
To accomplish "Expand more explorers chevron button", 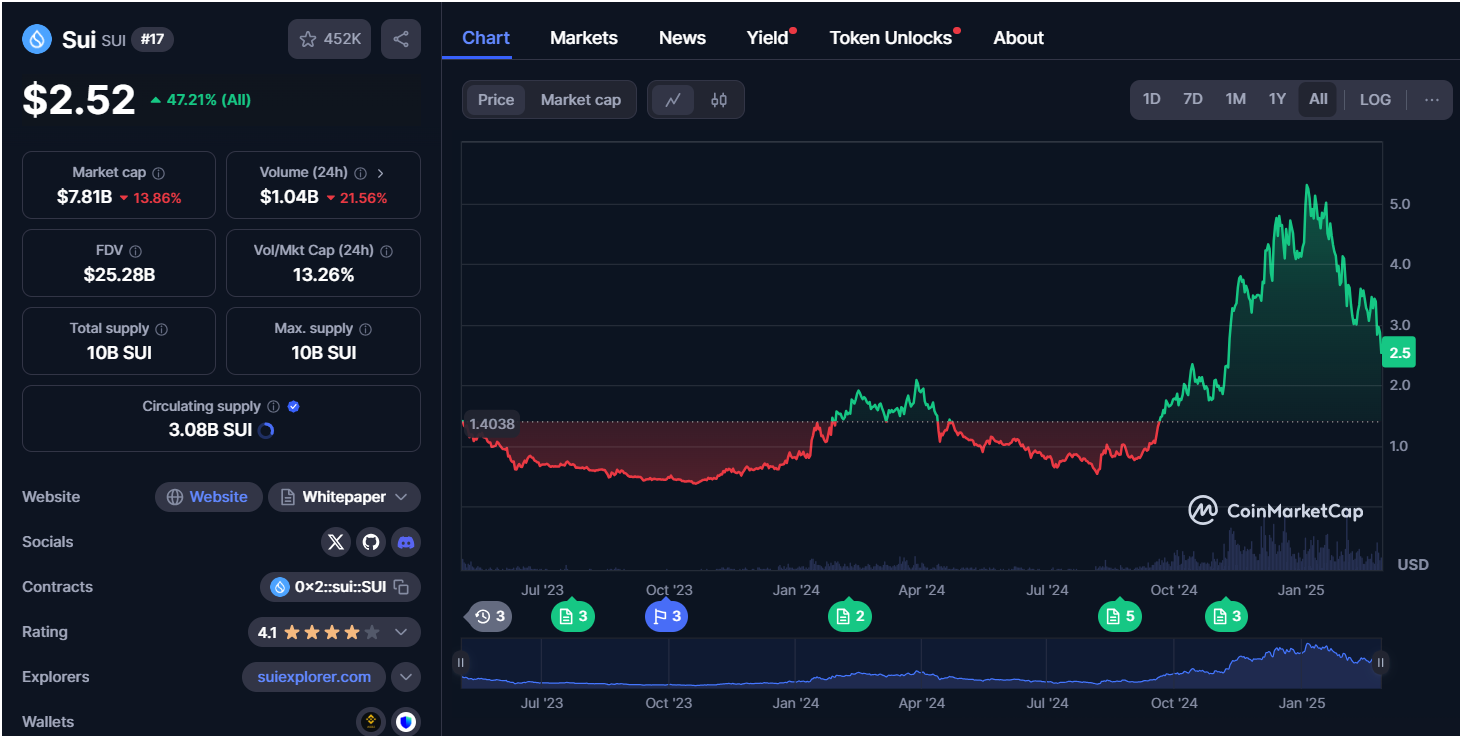I will click(x=405, y=677).
